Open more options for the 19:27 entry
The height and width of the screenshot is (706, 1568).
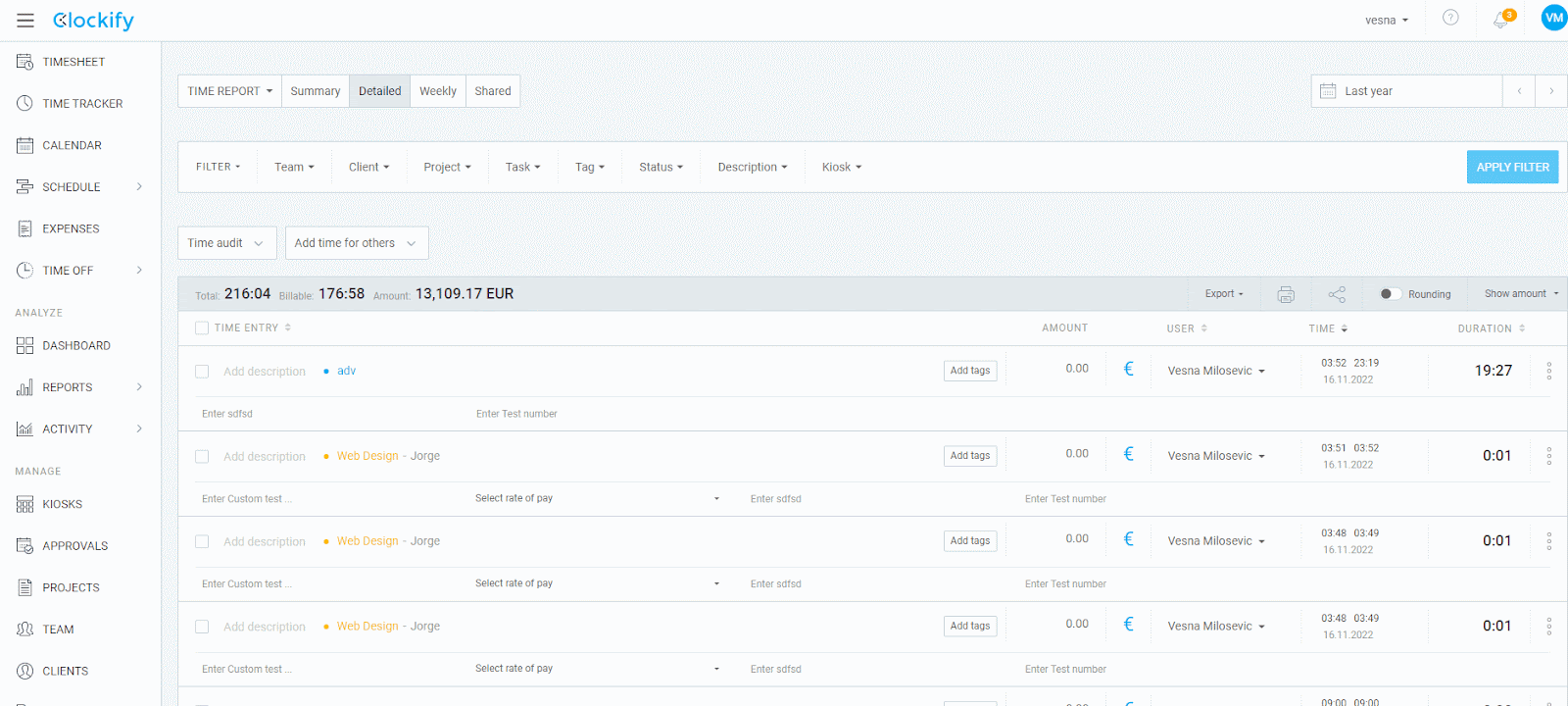pyautogui.click(x=1548, y=371)
